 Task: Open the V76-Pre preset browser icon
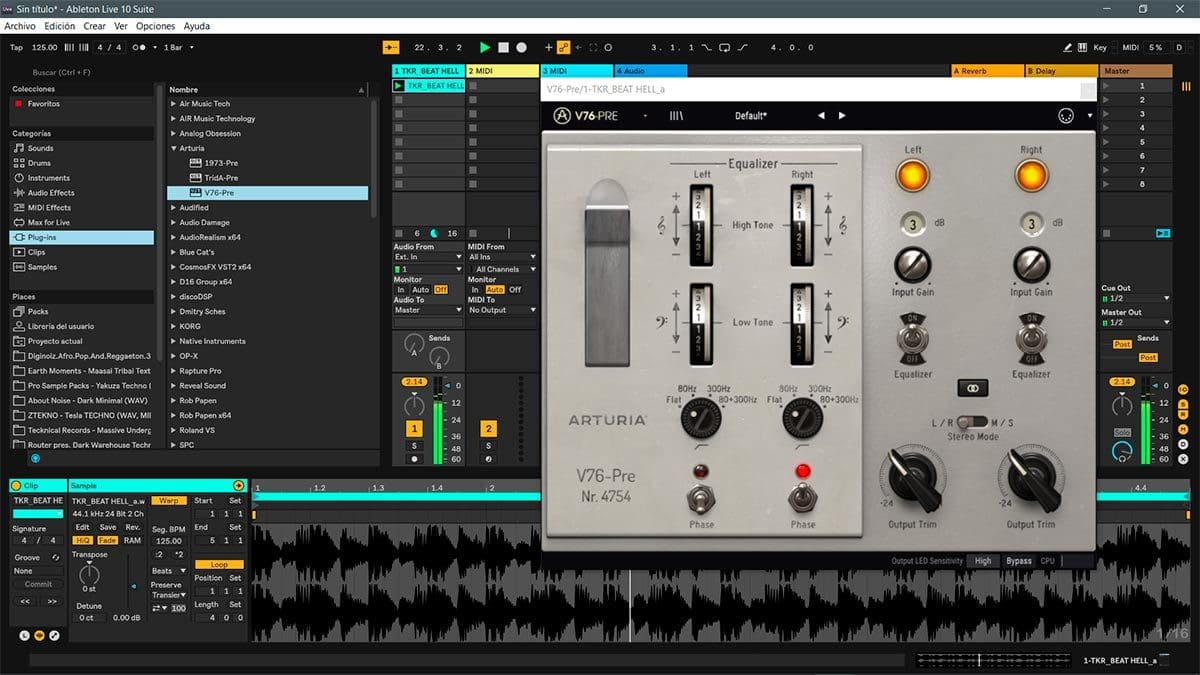[677, 116]
